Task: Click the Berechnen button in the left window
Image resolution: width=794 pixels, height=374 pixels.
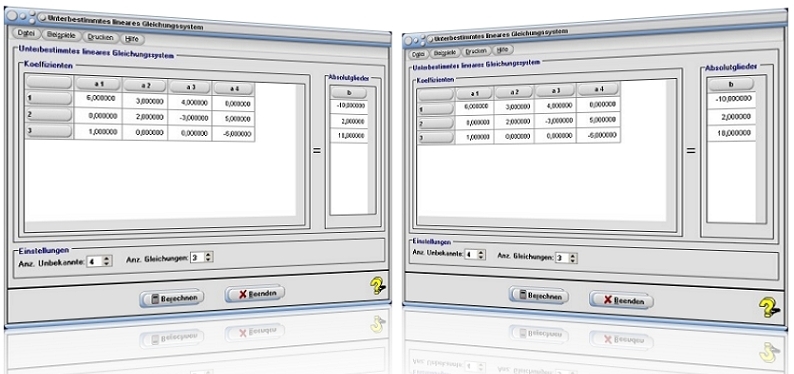Action: coord(172,298)
